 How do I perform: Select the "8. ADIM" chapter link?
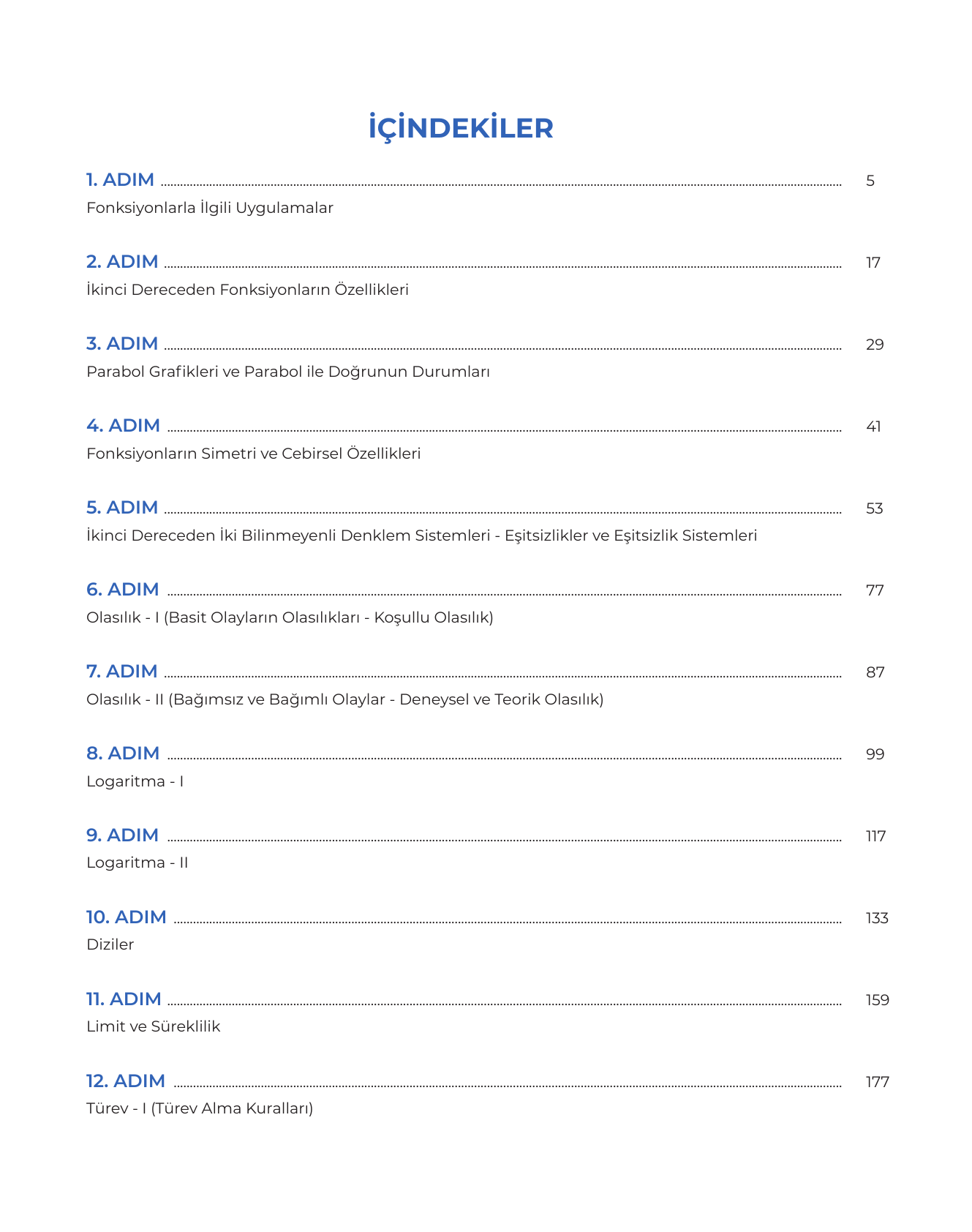pyautogui.click(x=123, y=754)
